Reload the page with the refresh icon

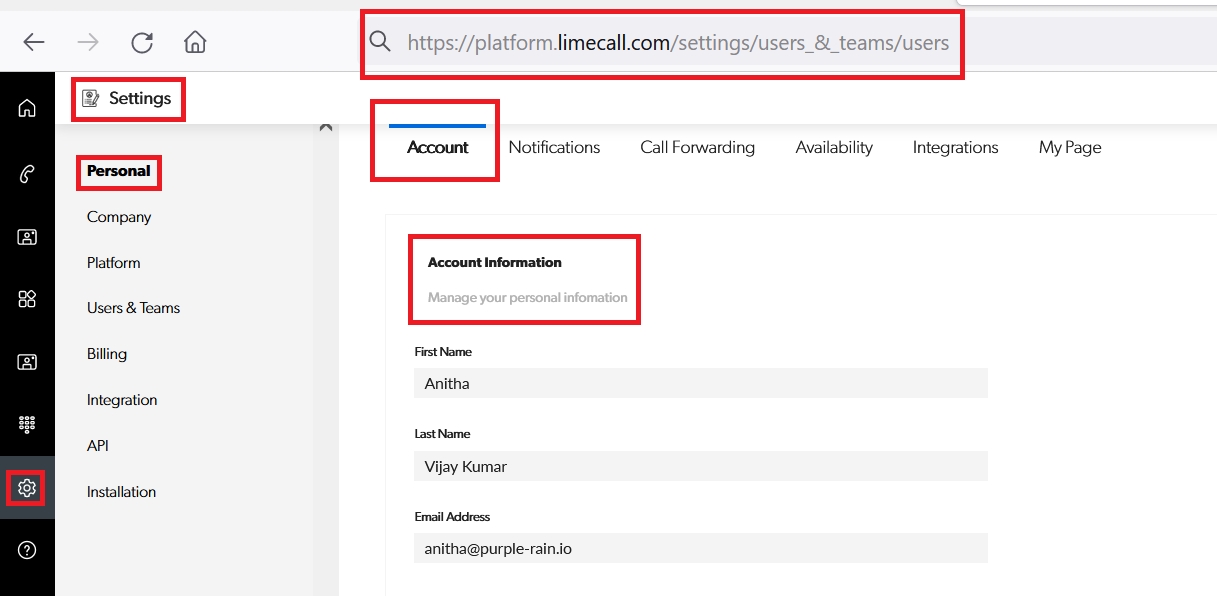[x=142, y=42]
